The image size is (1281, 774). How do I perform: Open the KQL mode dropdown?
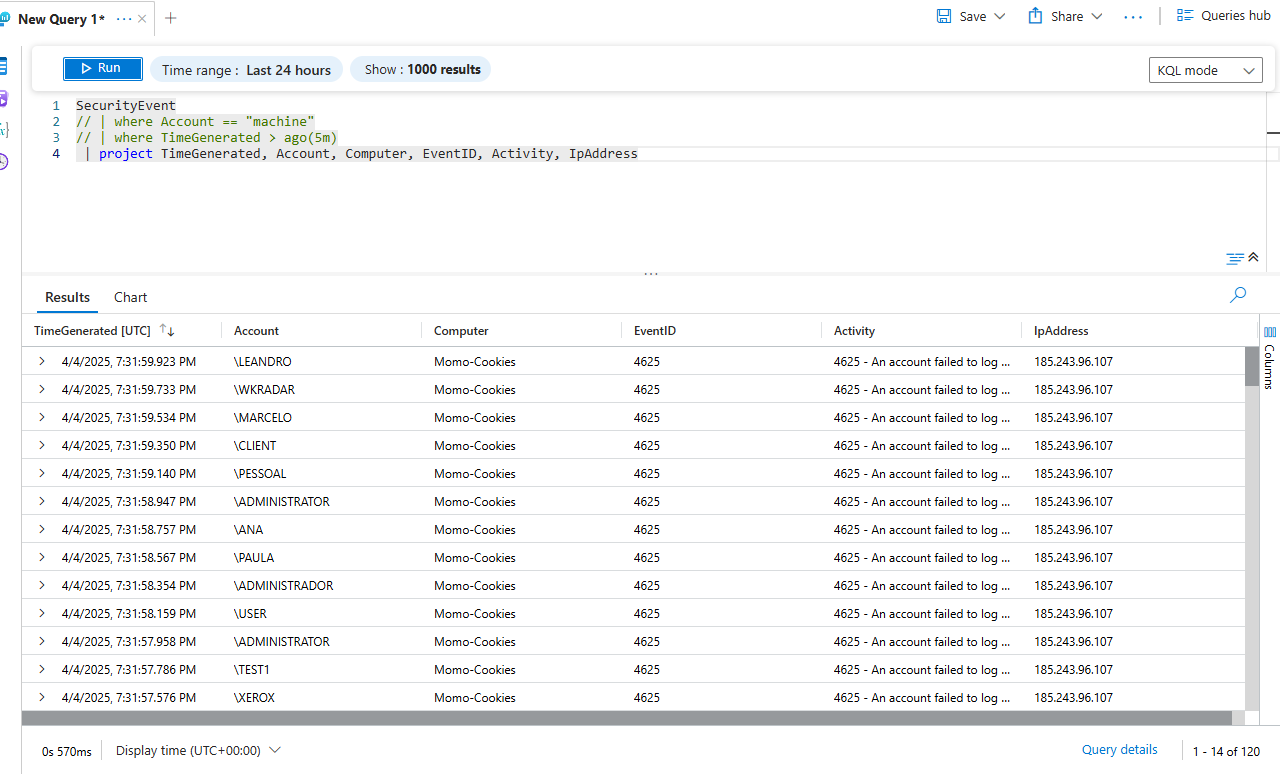(1205, 70)
